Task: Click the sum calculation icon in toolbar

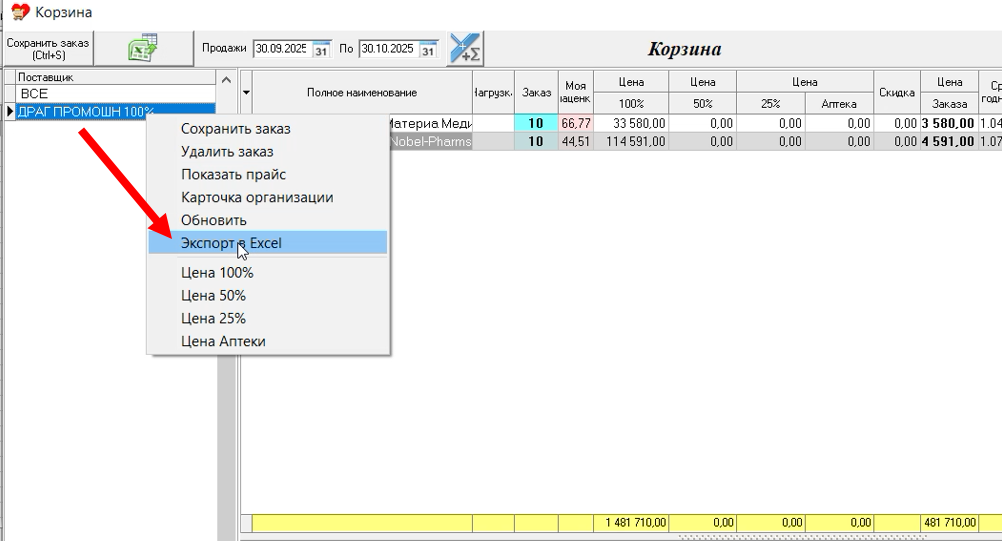Action: tap(465, 48)
